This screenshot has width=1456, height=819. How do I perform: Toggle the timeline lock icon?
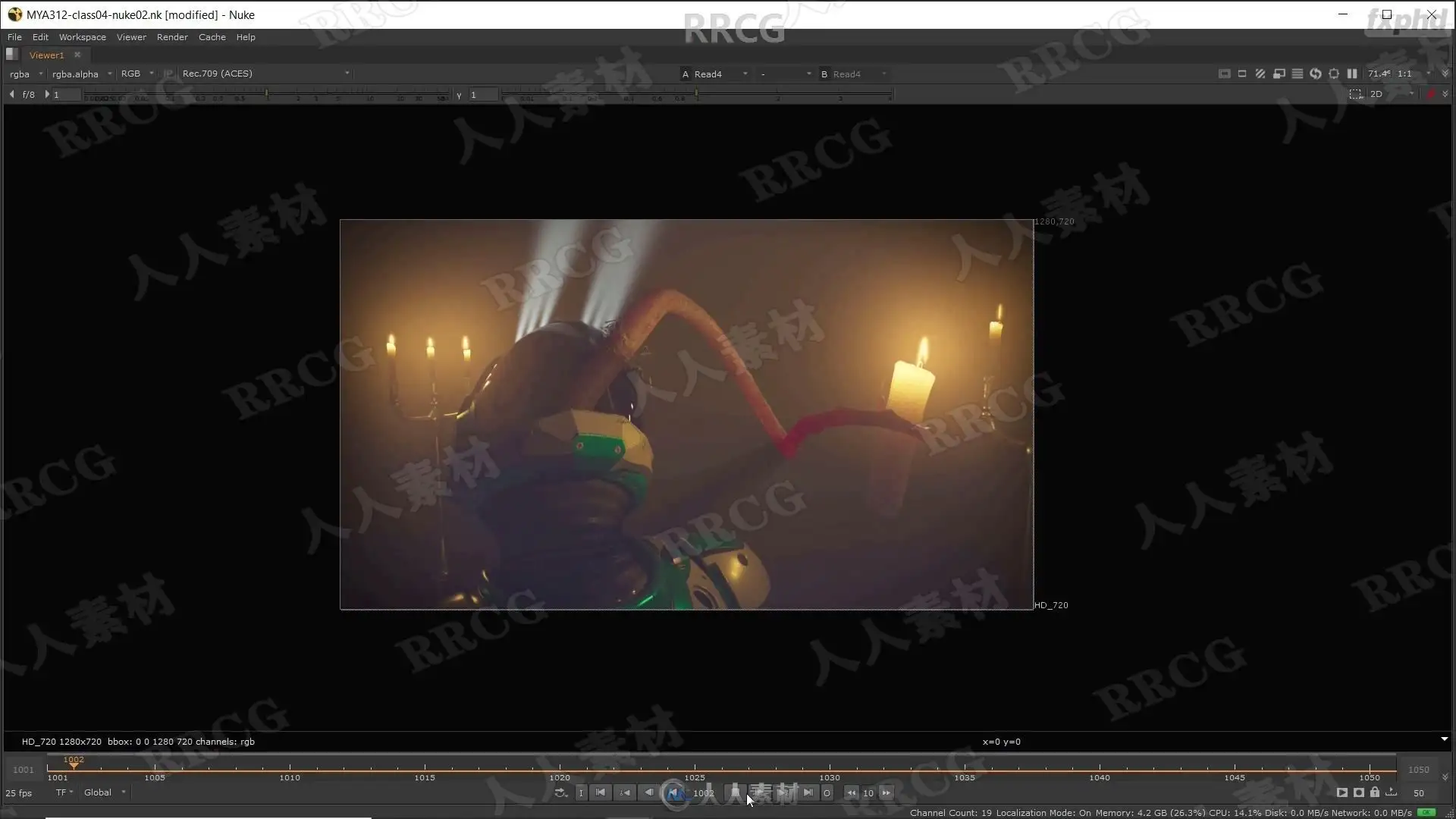(x=1375, y=792)
